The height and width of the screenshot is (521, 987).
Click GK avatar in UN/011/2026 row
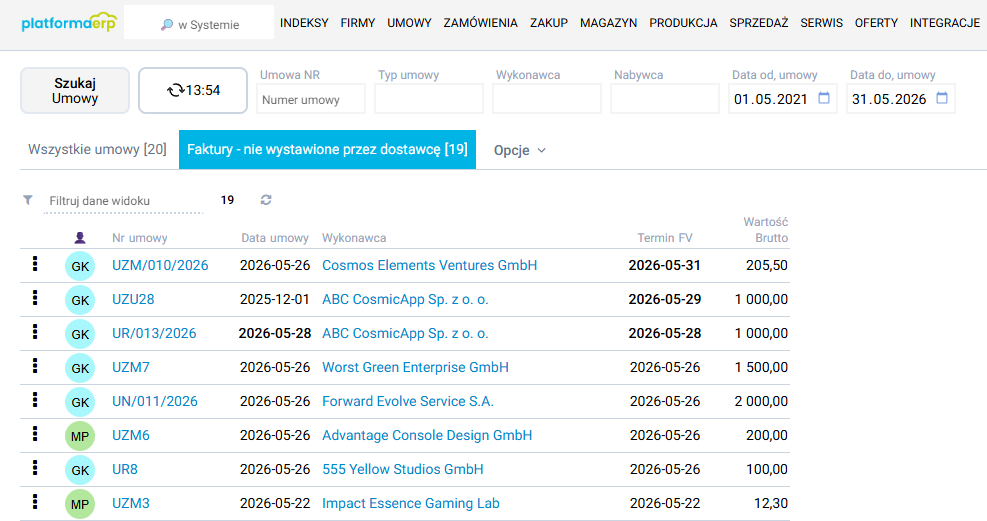pos(80,402)
